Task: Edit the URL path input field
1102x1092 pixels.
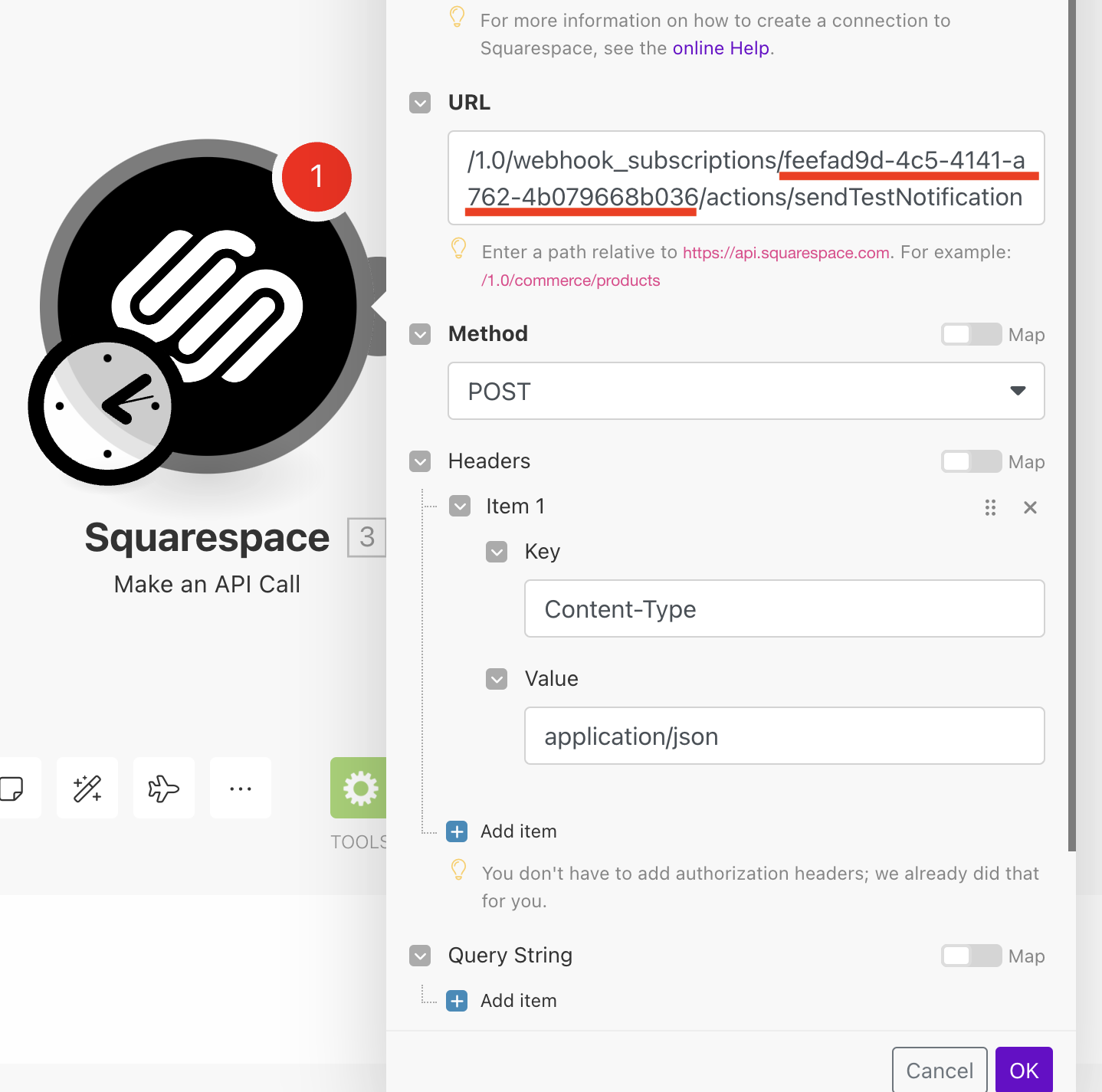Action: pos(746,178)
